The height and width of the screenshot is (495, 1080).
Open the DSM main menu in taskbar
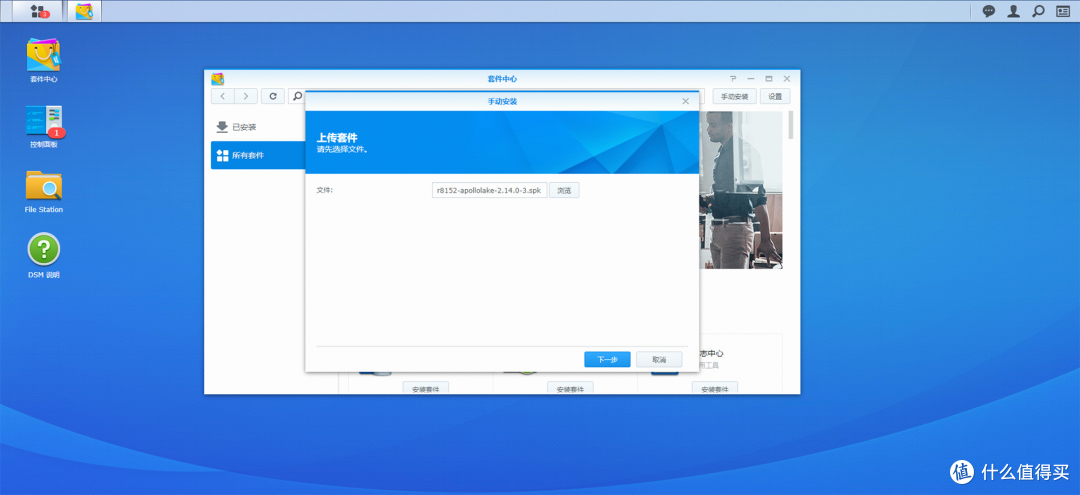tap(39, 11)
